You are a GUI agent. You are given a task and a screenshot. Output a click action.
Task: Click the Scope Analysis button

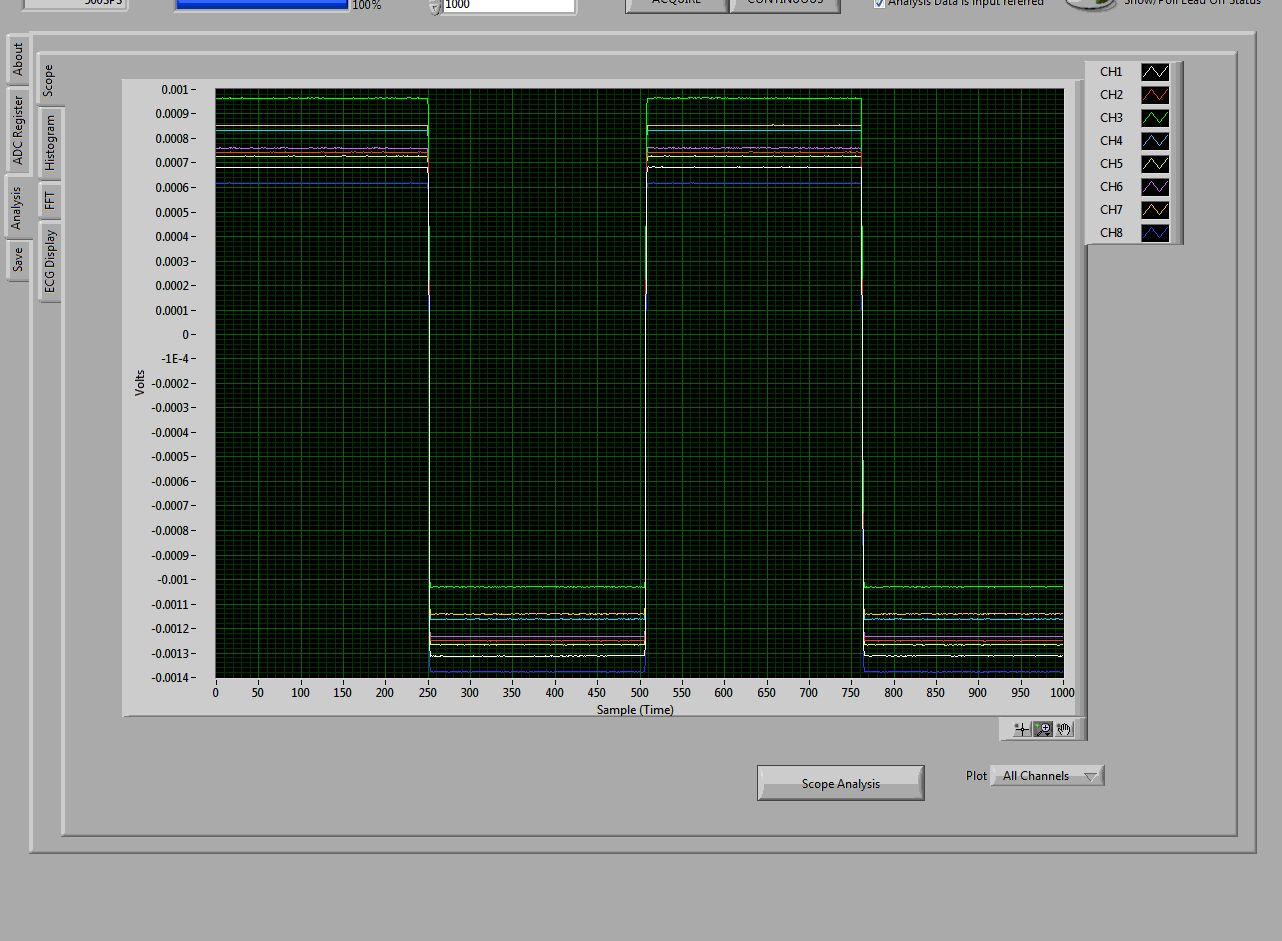tap(840, 784)
